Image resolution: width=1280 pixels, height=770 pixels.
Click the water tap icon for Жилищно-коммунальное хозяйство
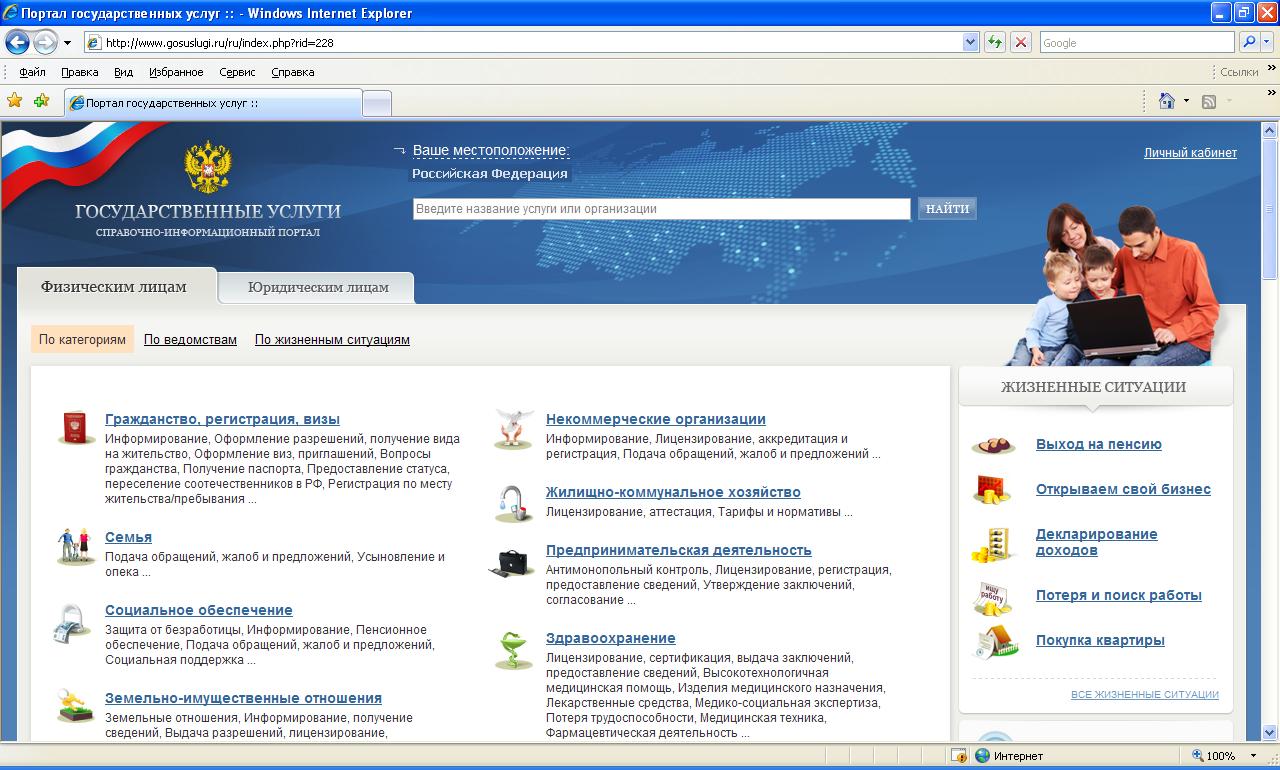(513, 503)
